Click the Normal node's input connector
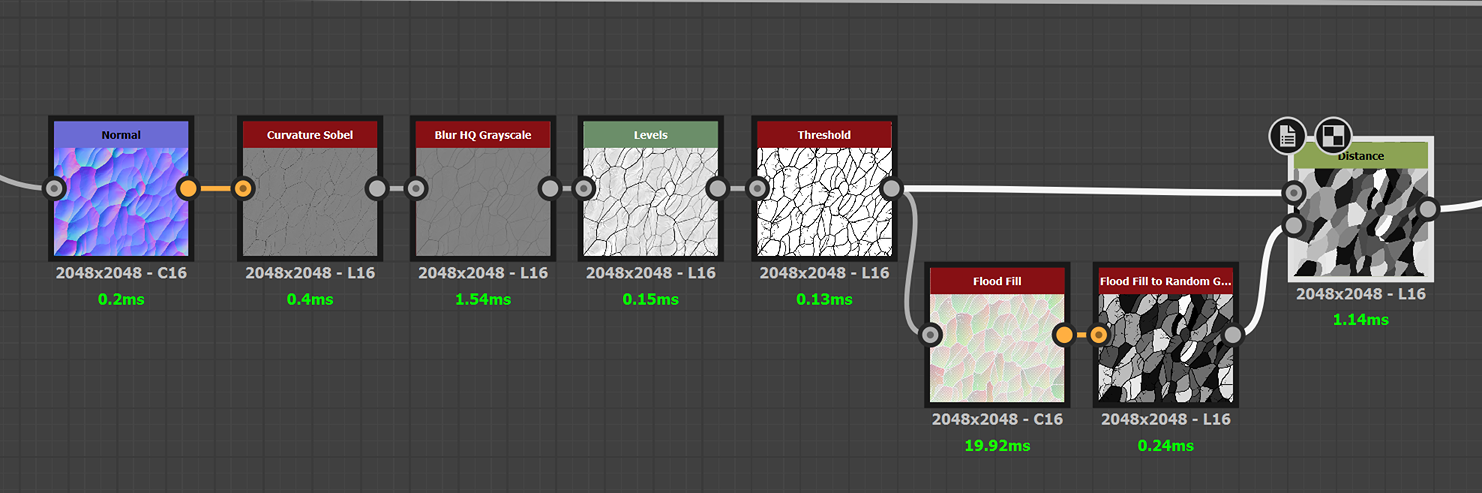Image resolution: width=1482 pixels, height=493 pixels. click(x=54, y=188)
